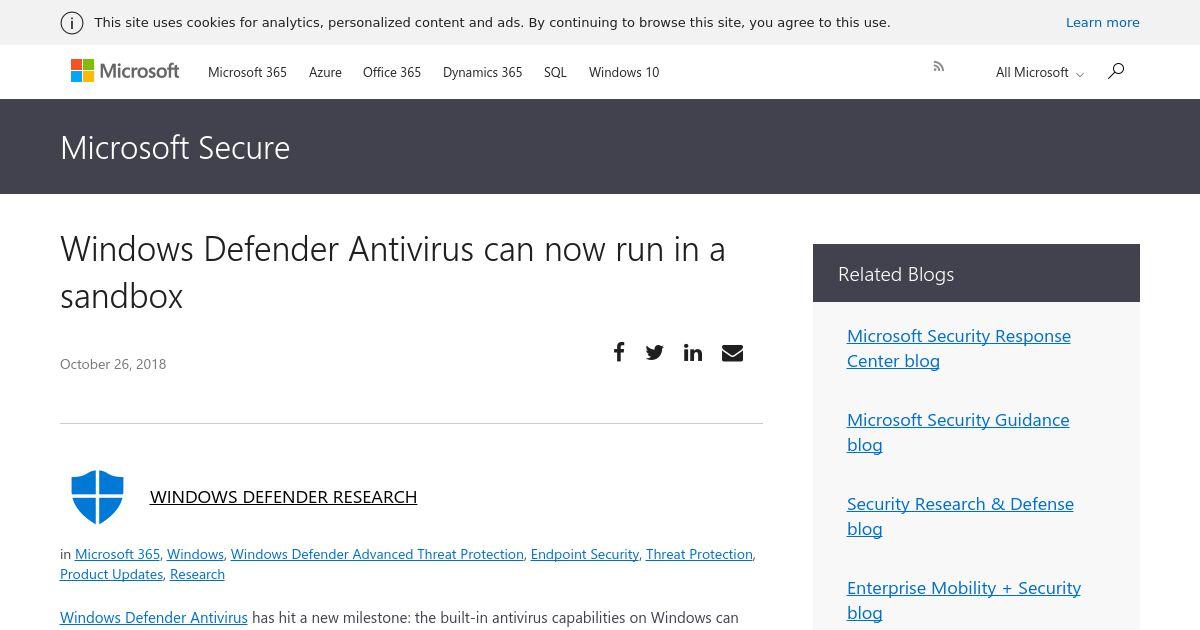
Task: Click the Windows Defender shield icon
Action: pyautogui.click(x=98, y=497)
